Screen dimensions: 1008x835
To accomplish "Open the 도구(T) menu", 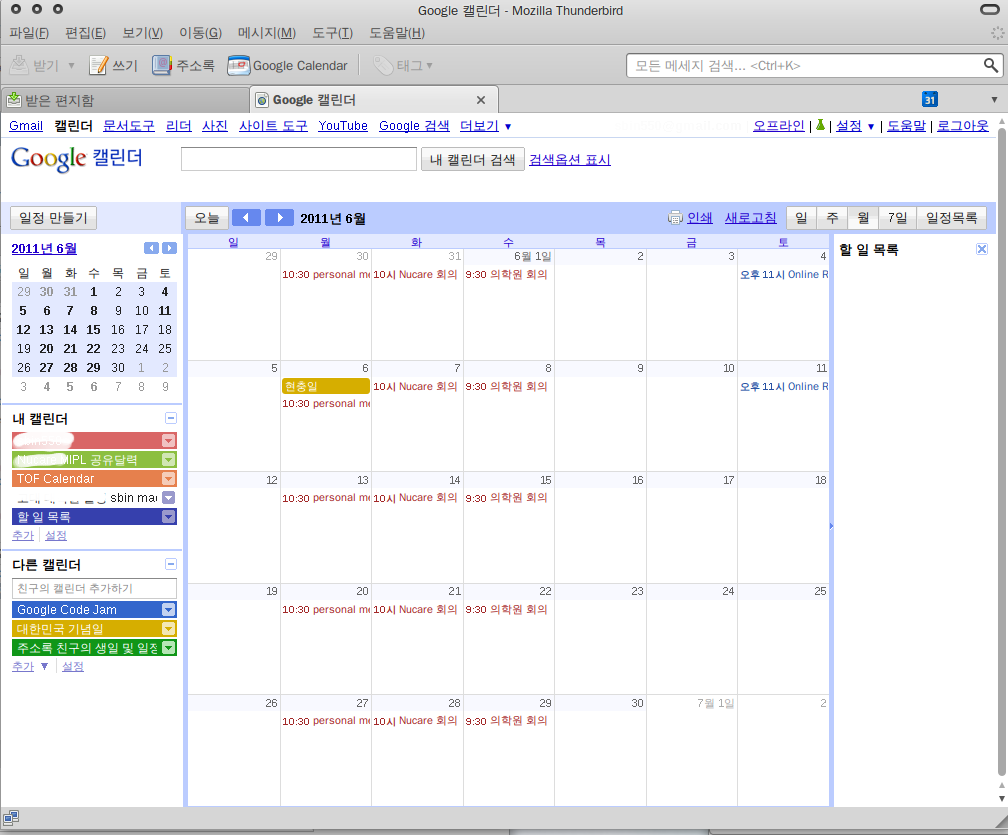I will (x=332, y=33).
